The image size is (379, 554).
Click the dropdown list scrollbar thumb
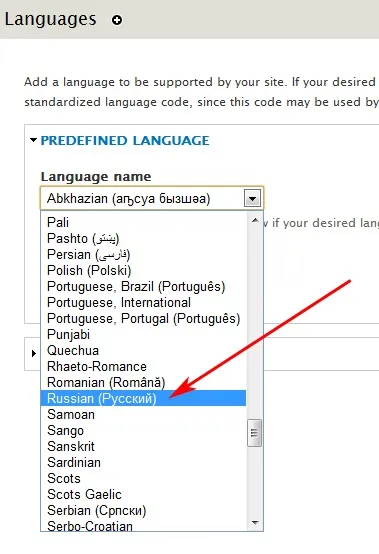pos(255,433)
